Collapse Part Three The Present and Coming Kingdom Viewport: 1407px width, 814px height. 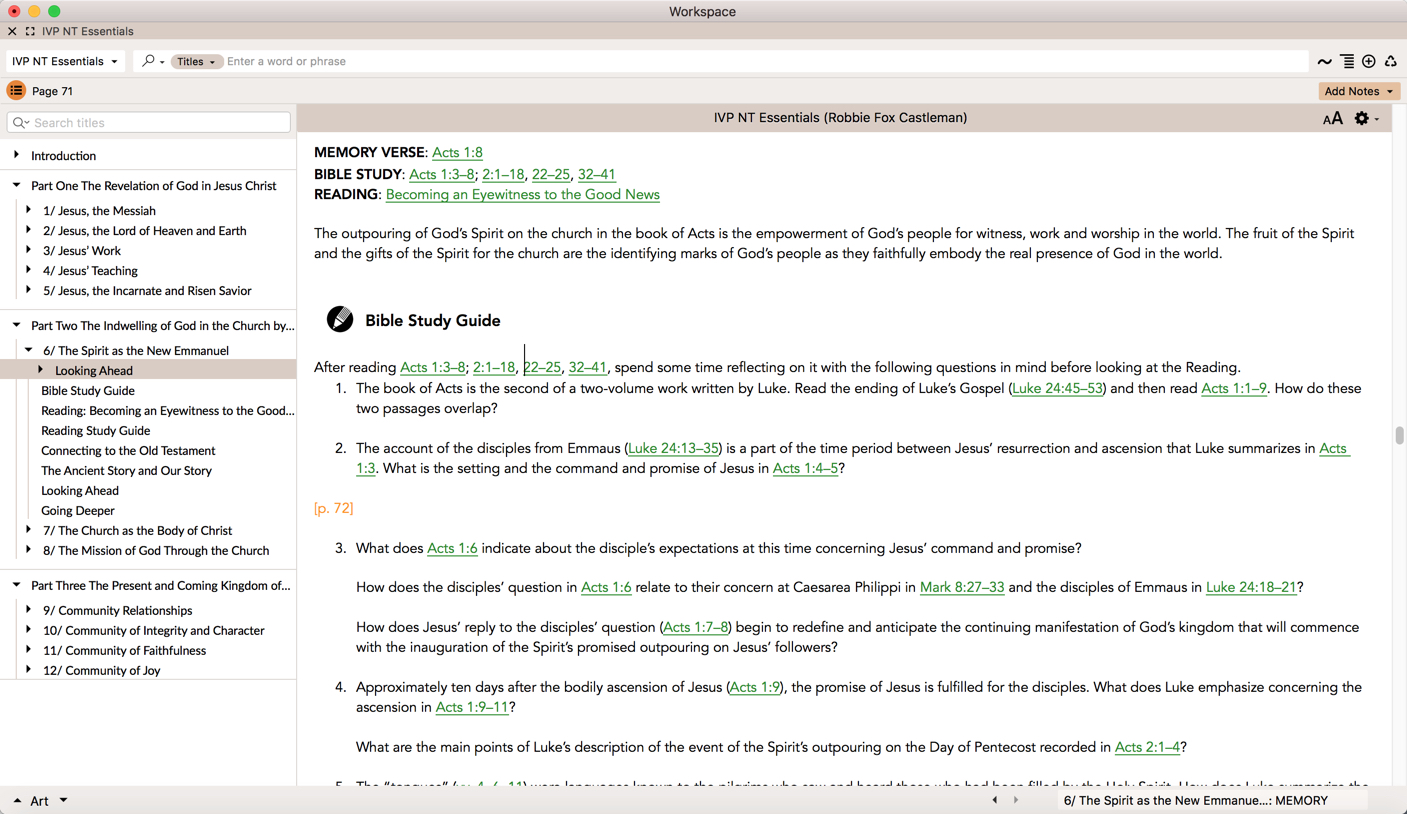(x=17, y=585)
